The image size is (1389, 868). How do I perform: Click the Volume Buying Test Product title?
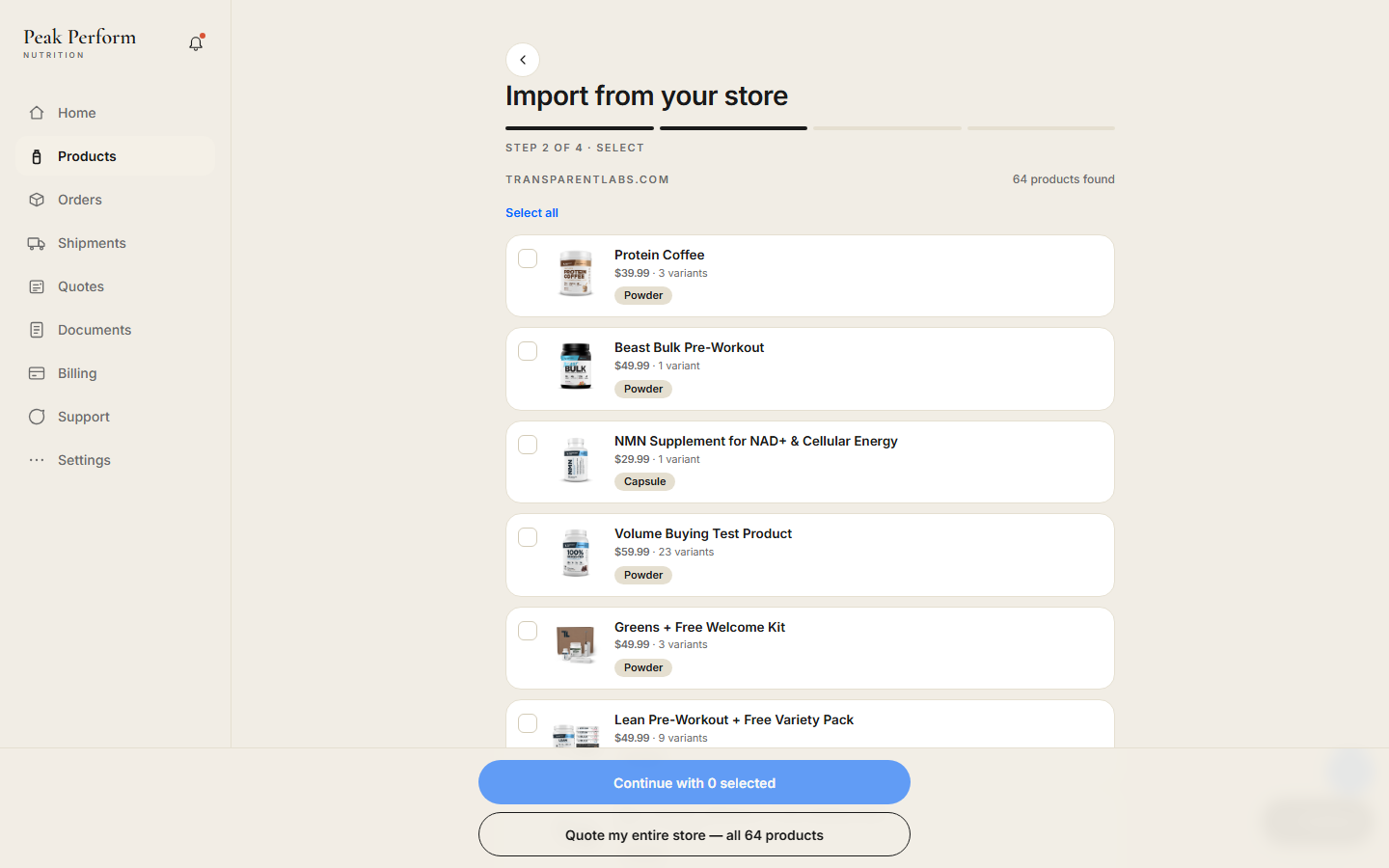click(x=703, y=533)
